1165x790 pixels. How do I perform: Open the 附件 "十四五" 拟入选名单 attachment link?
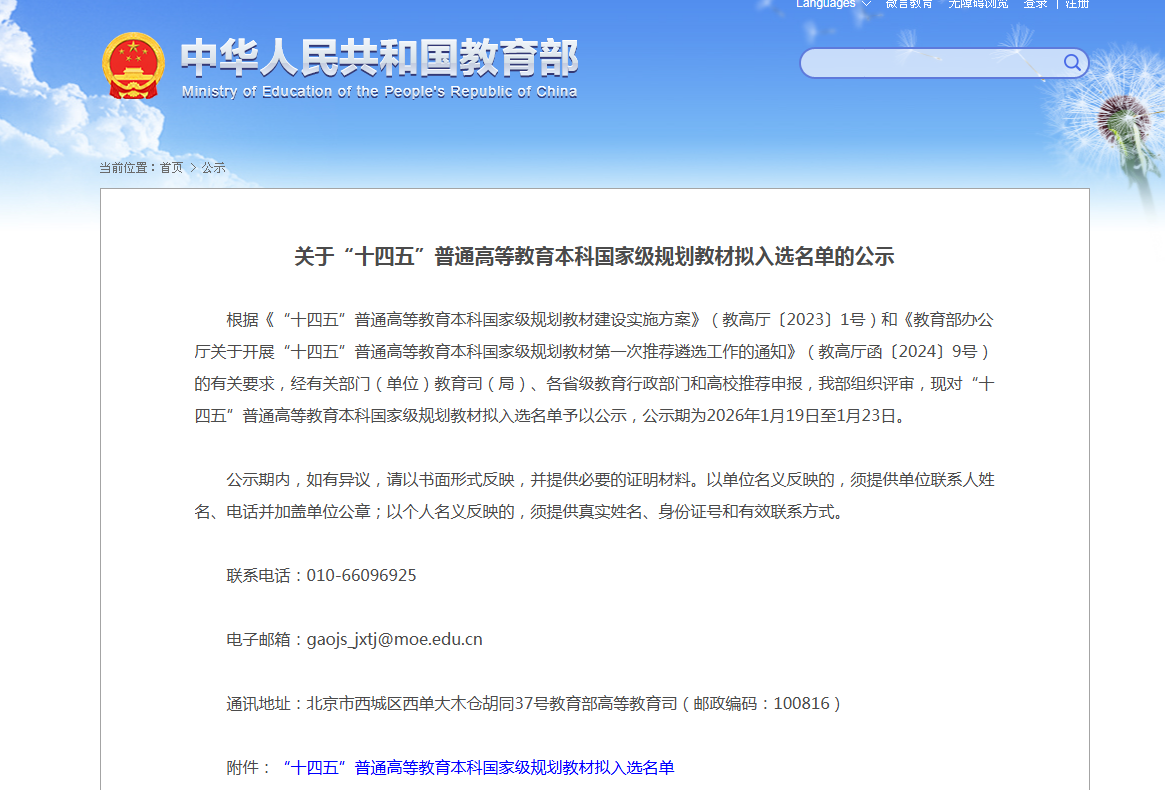pos(478,767)
